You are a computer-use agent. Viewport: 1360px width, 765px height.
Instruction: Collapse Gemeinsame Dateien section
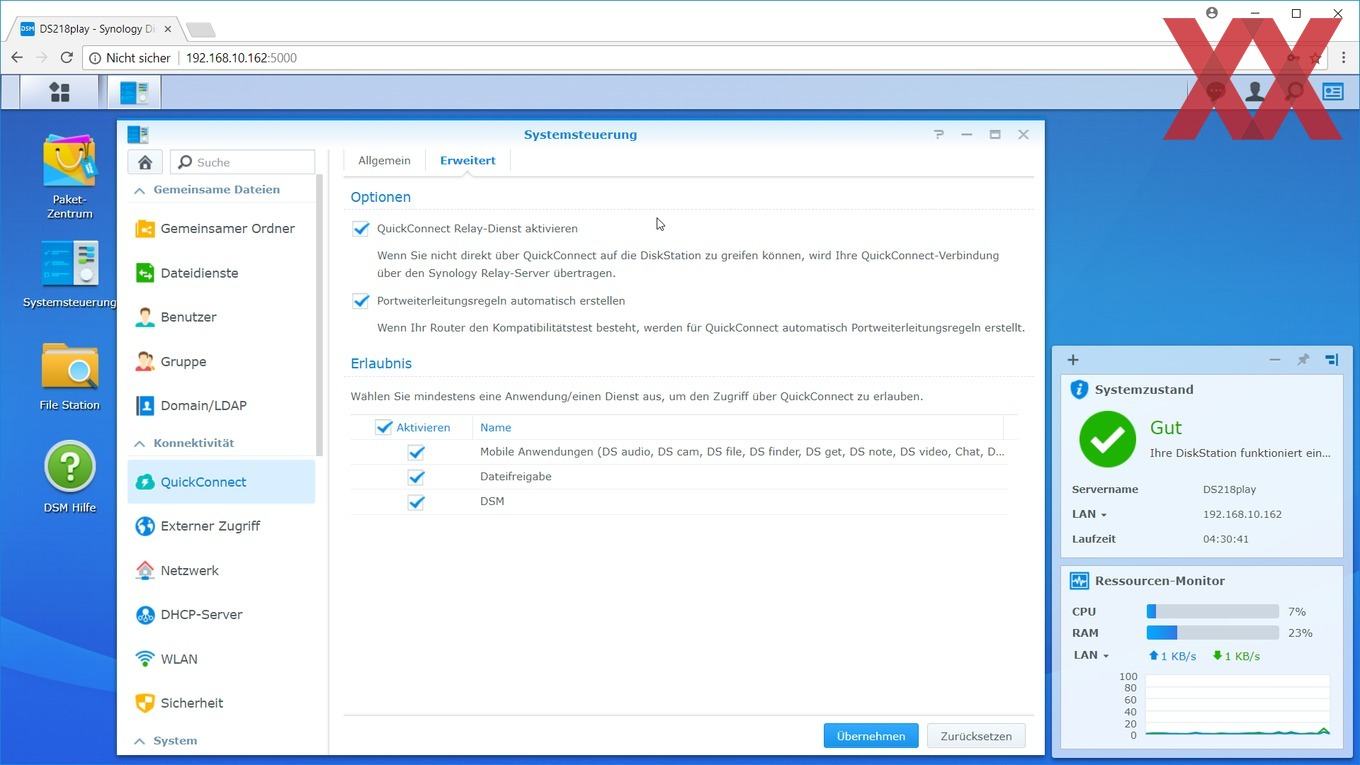(140, 190)
